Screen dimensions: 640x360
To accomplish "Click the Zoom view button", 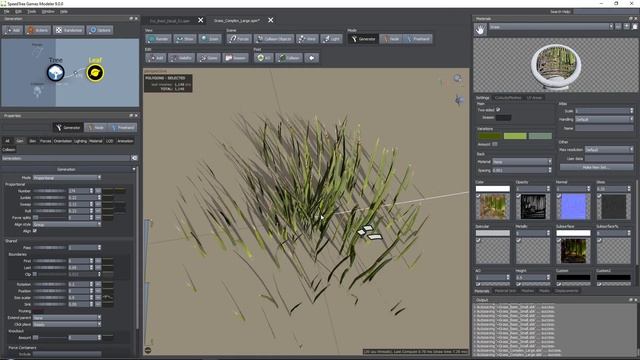I will click(x=210, y=39).
